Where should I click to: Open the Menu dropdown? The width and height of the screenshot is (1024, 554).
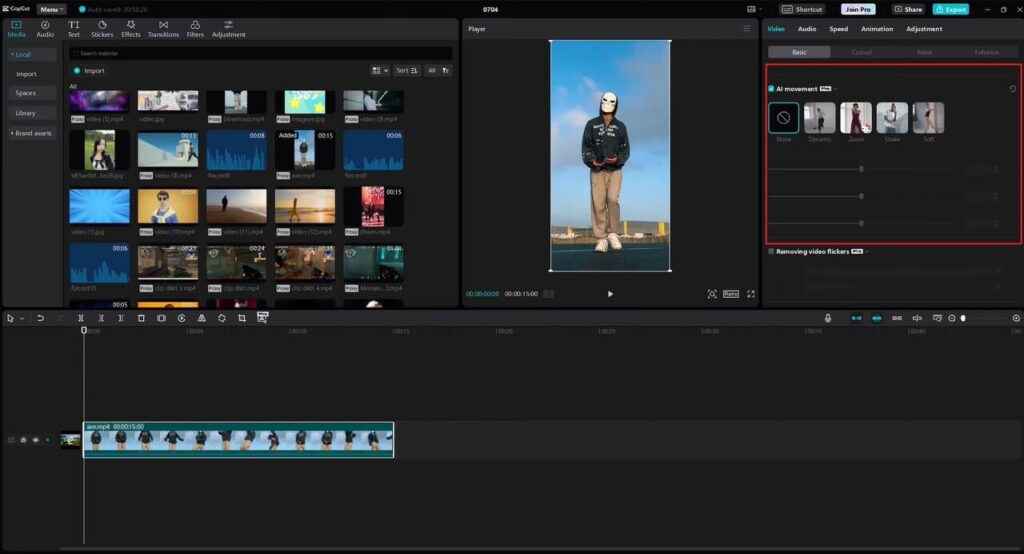click(x=51, y=10)
